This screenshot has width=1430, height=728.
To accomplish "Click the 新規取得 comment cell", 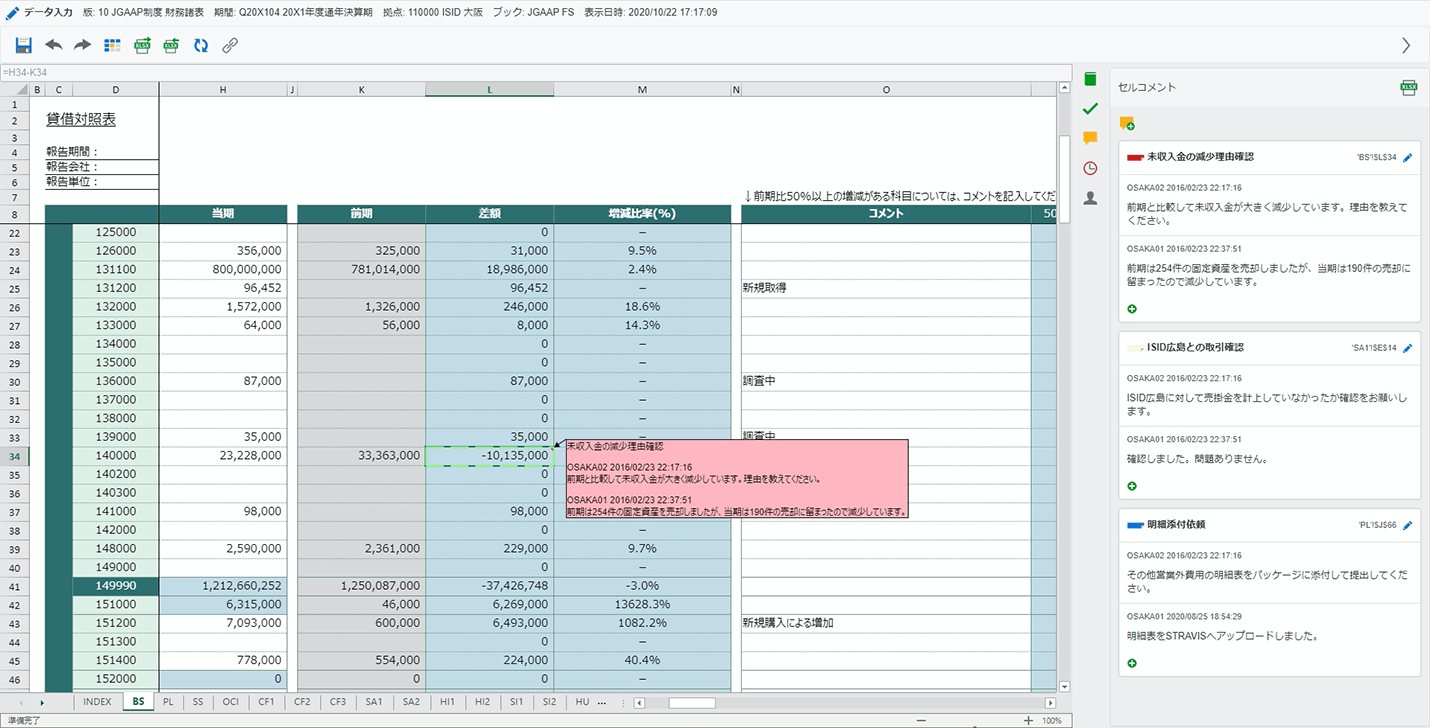I will click(x=886, y=288).
